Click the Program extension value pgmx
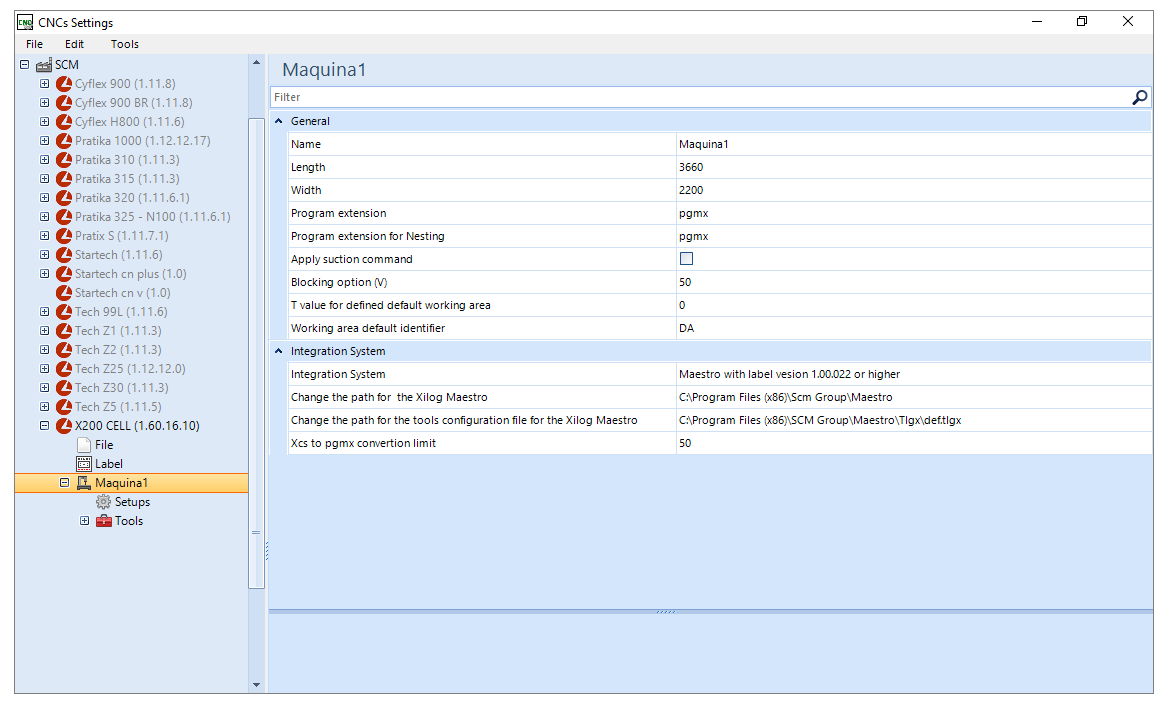1169x709 pixels. coord(914,213)
